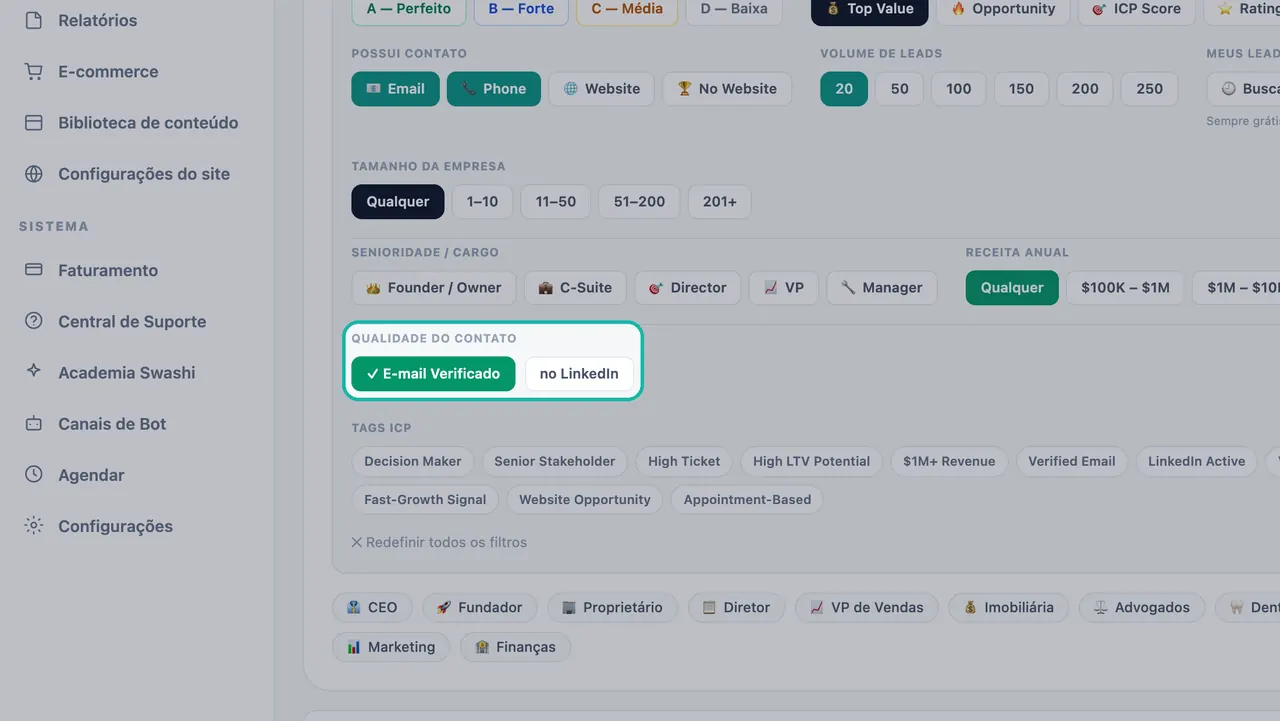Choose company size 1–10
1280x721 pixels.
(x=482, y=201)
